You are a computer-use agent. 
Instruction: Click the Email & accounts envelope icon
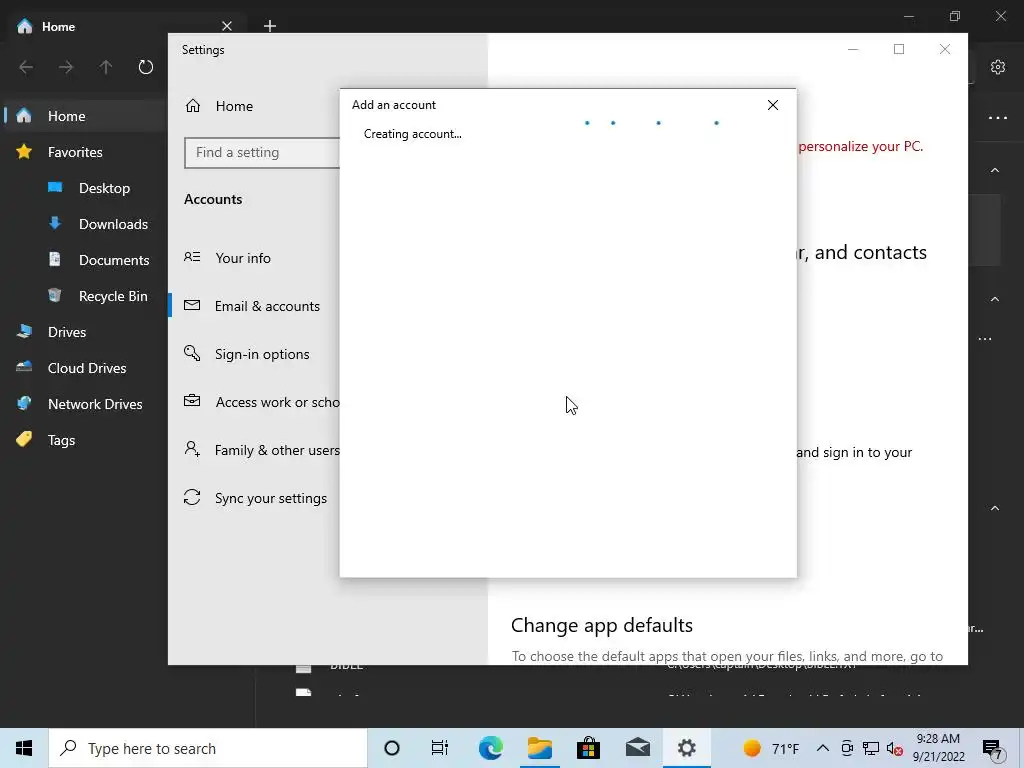click(x=192, y=305)
